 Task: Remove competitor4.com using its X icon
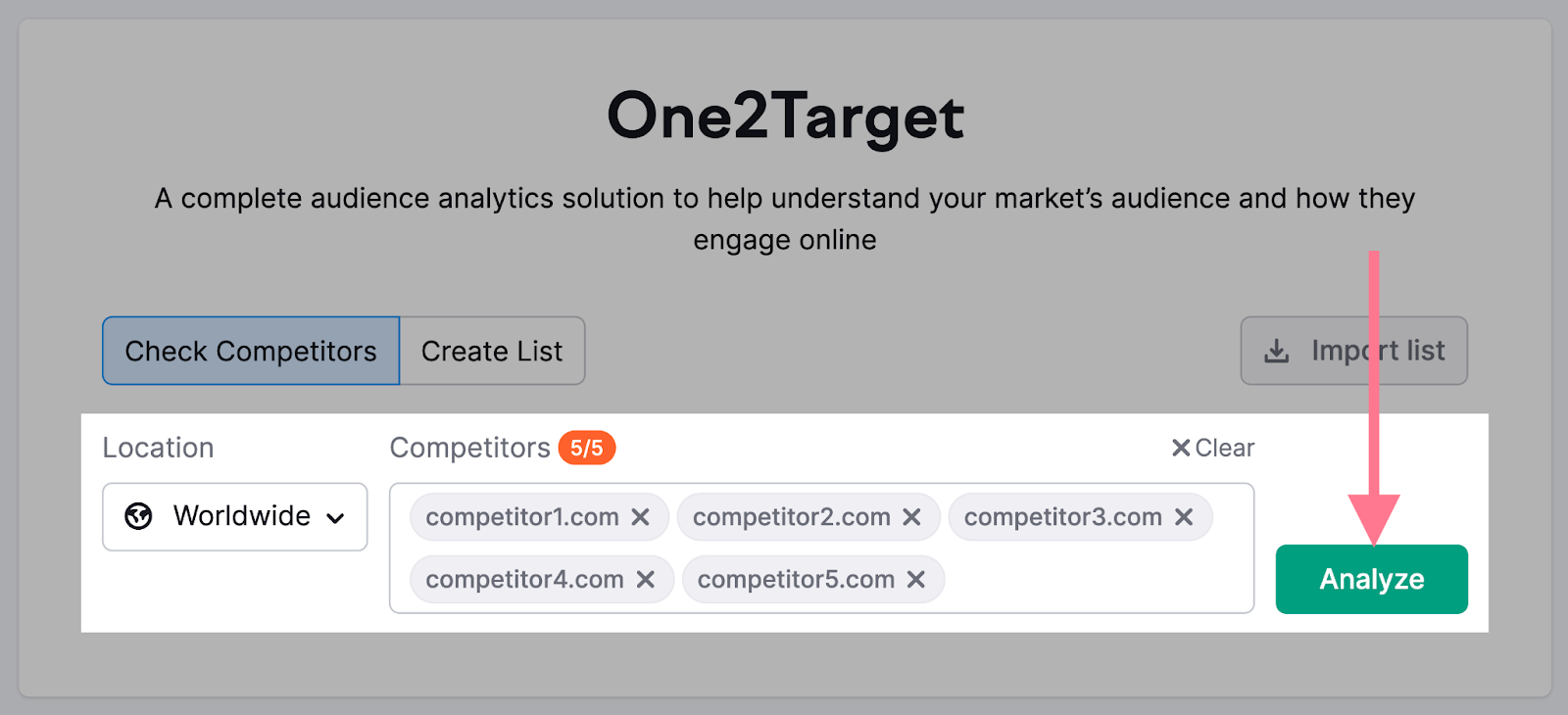click(648, 579)
